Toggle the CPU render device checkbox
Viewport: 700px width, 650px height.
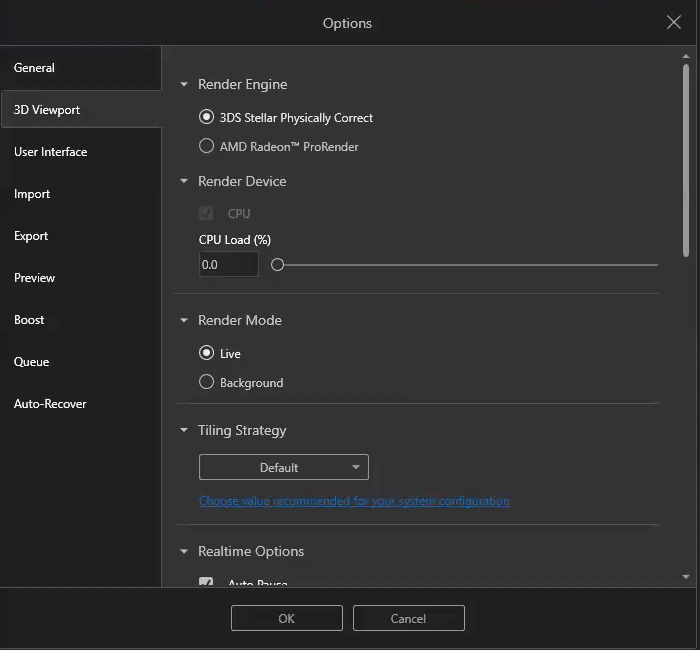tap(206, 213)
